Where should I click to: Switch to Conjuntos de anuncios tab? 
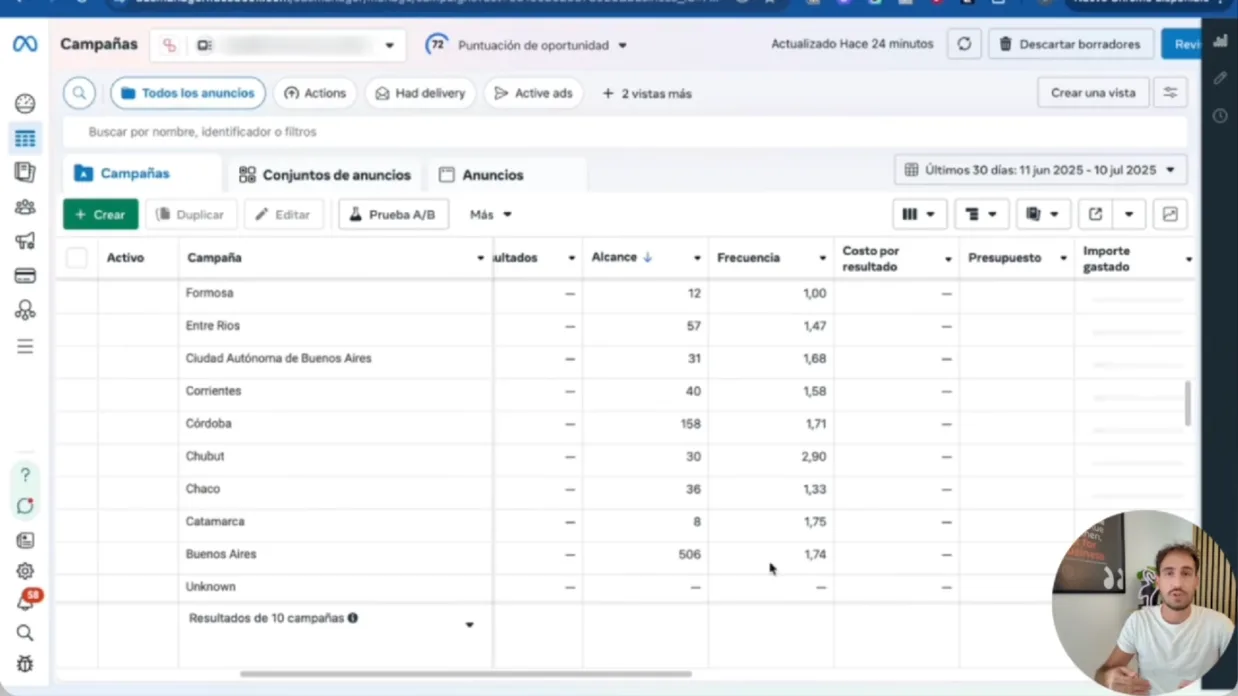[x=325, y=175]
